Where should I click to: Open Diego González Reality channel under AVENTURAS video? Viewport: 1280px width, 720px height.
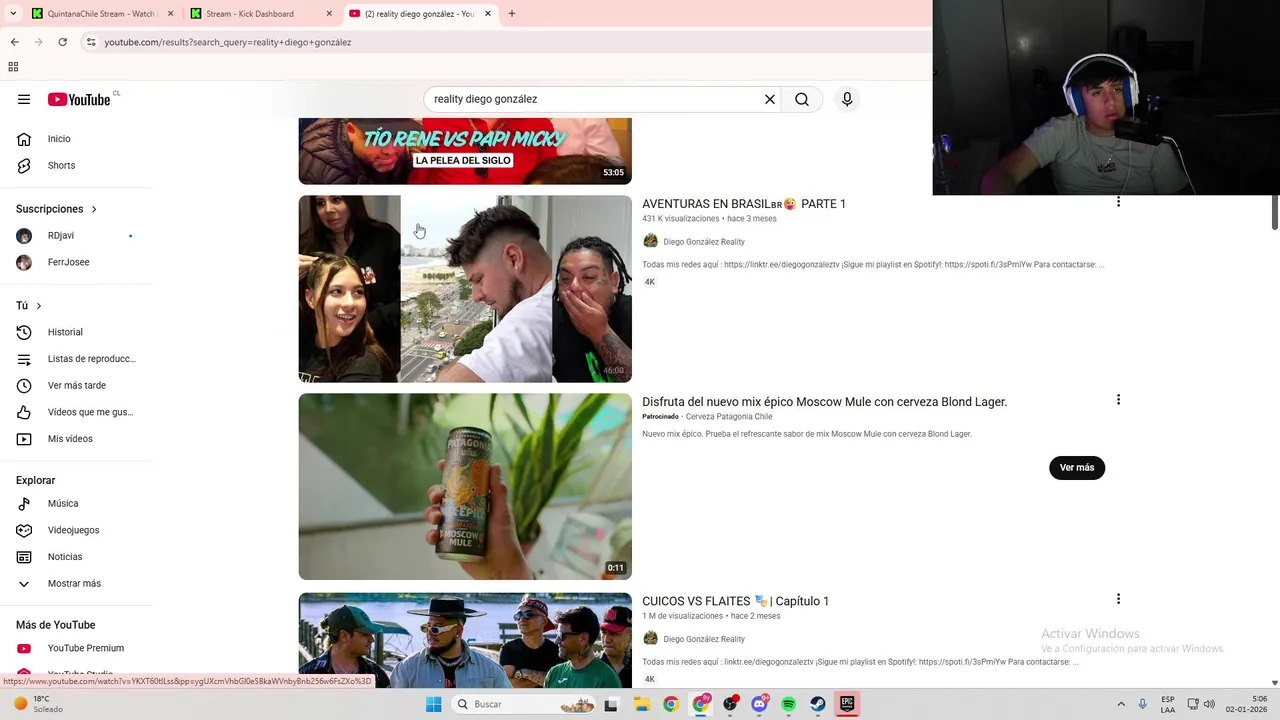[x=704, y=242]
